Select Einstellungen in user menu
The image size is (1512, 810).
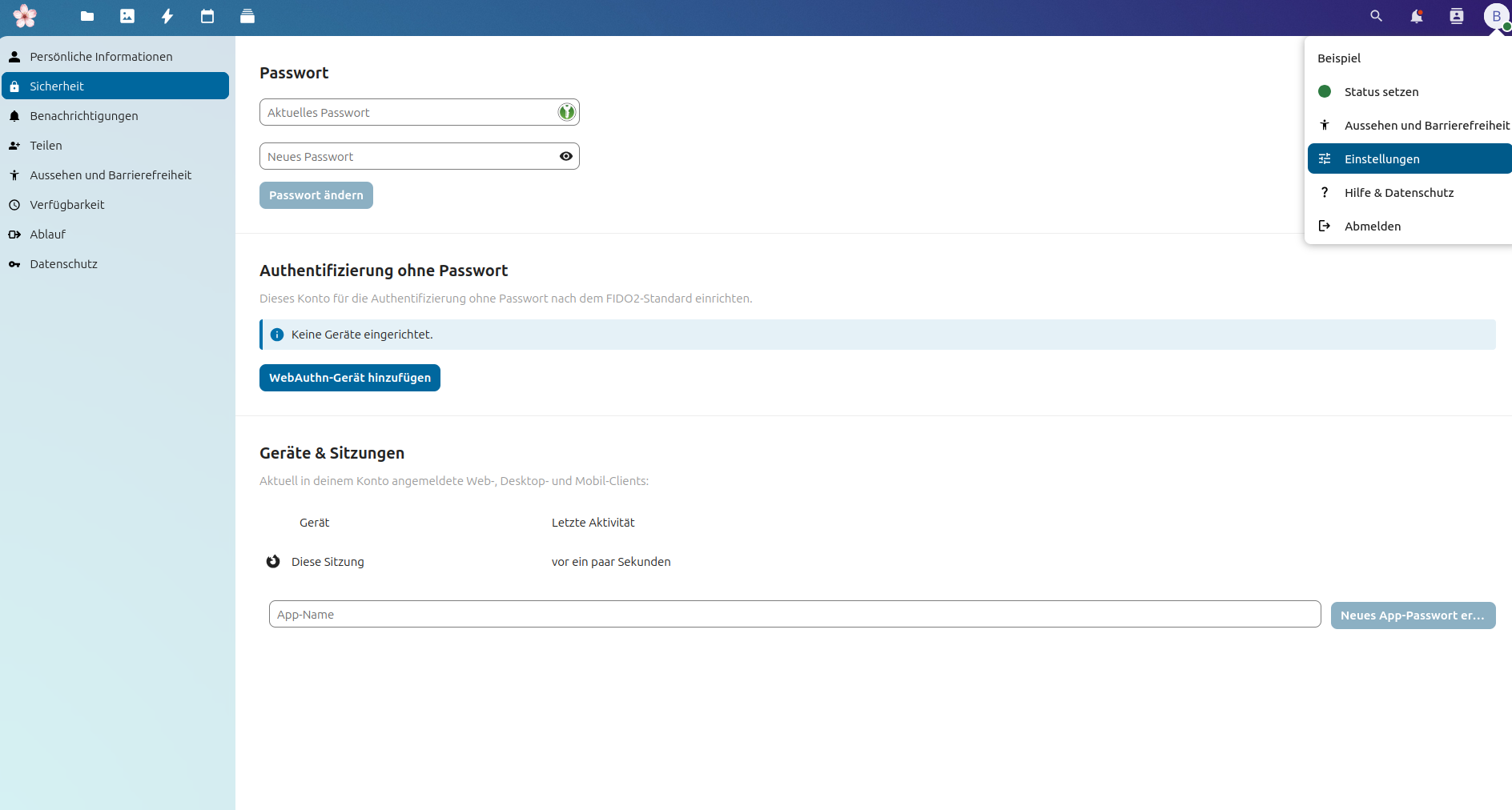(1381, 159)
